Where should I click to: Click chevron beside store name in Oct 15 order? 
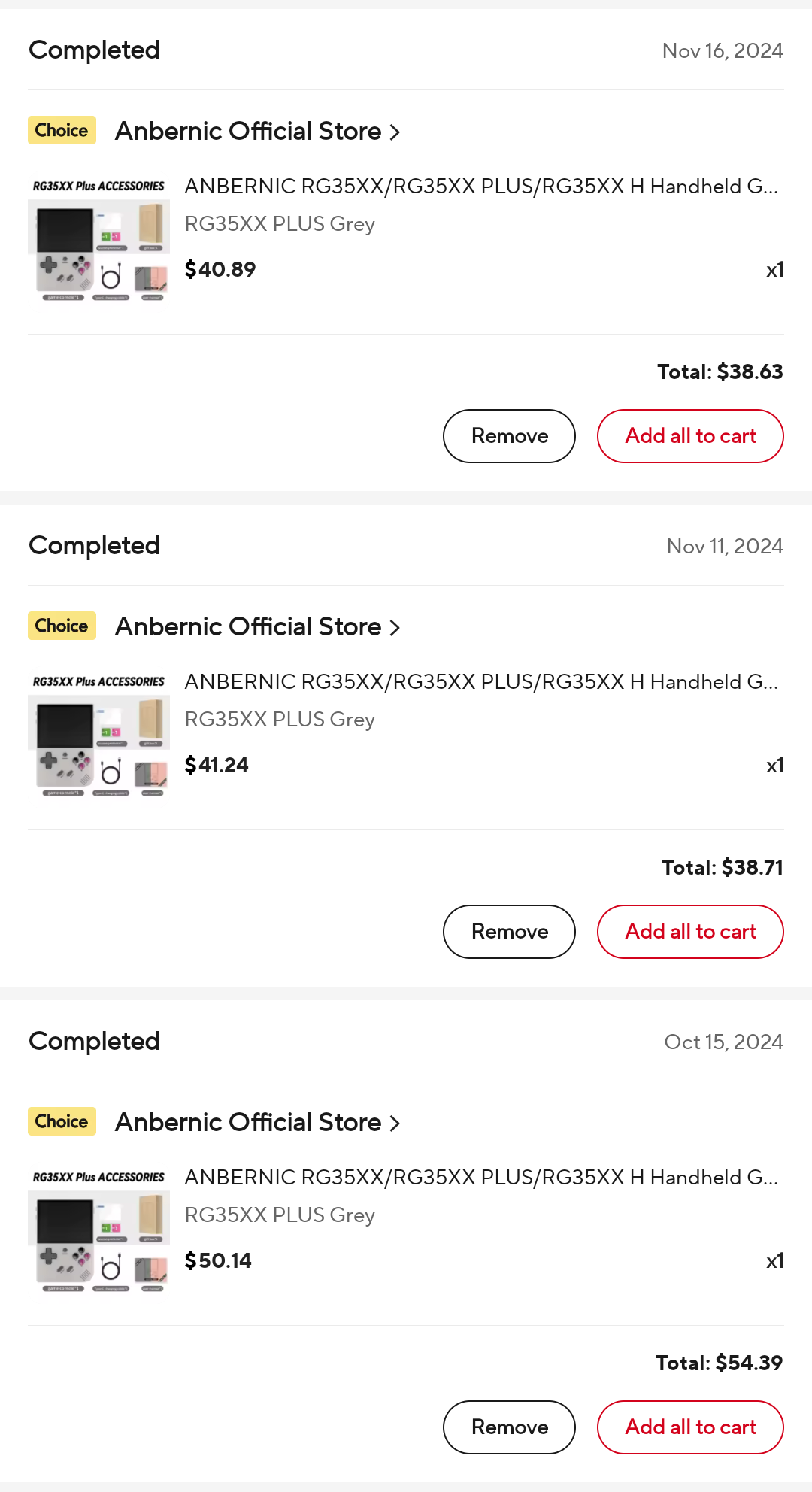tap(395, 1124)
